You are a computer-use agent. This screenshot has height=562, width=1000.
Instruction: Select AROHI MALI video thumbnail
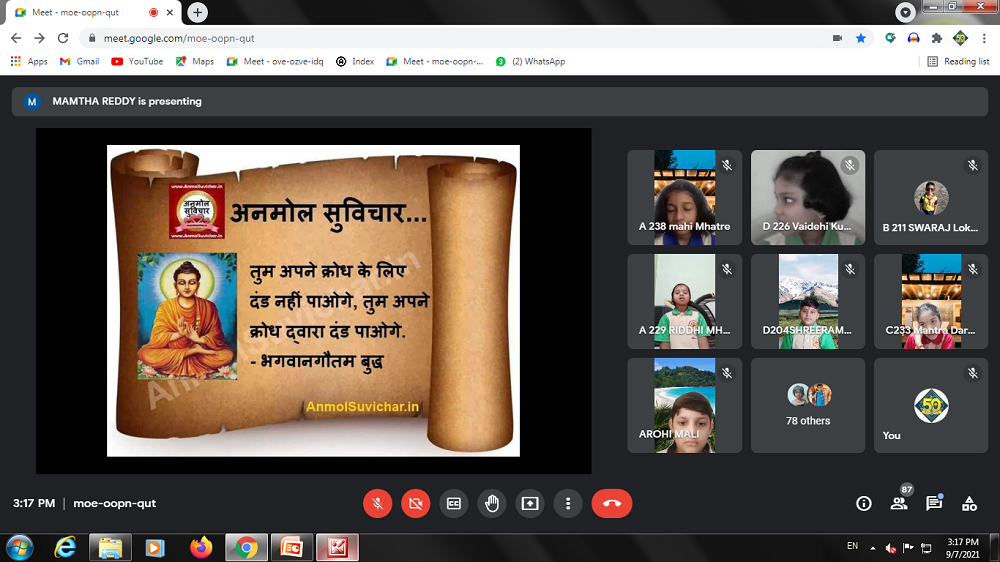[x=685, y=405]
